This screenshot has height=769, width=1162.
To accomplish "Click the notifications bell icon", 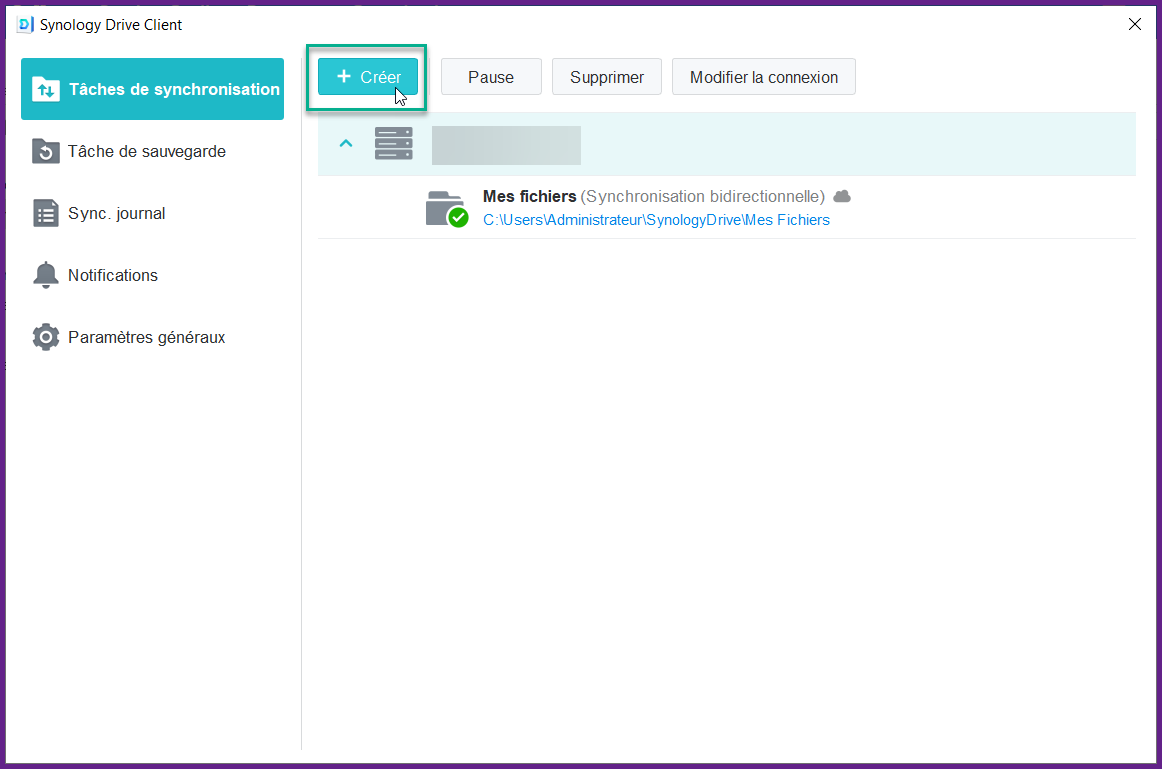I will (x=46, y=275).
